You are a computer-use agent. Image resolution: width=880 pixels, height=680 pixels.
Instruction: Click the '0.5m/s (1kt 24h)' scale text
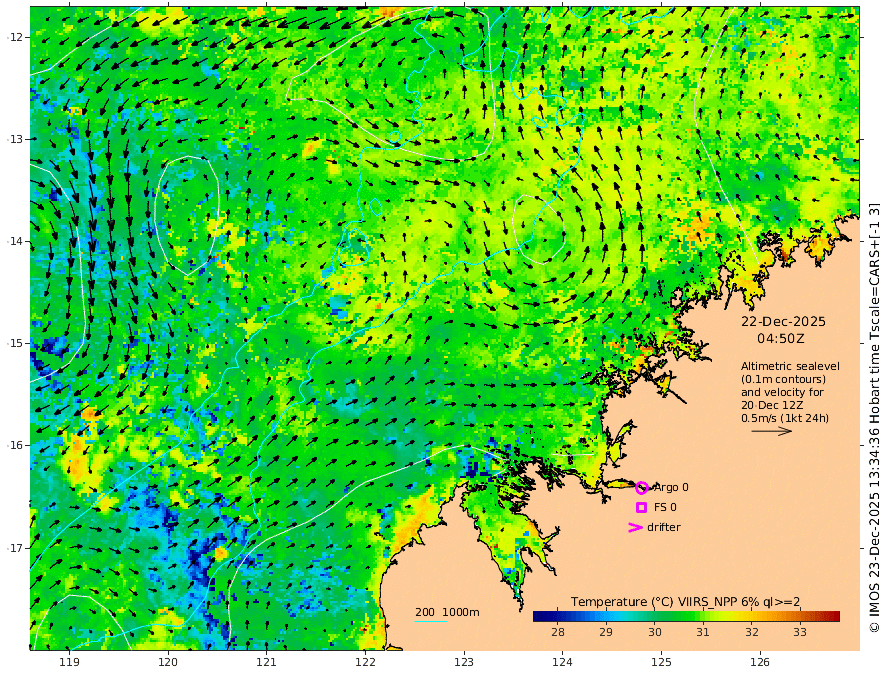[785, 418]
